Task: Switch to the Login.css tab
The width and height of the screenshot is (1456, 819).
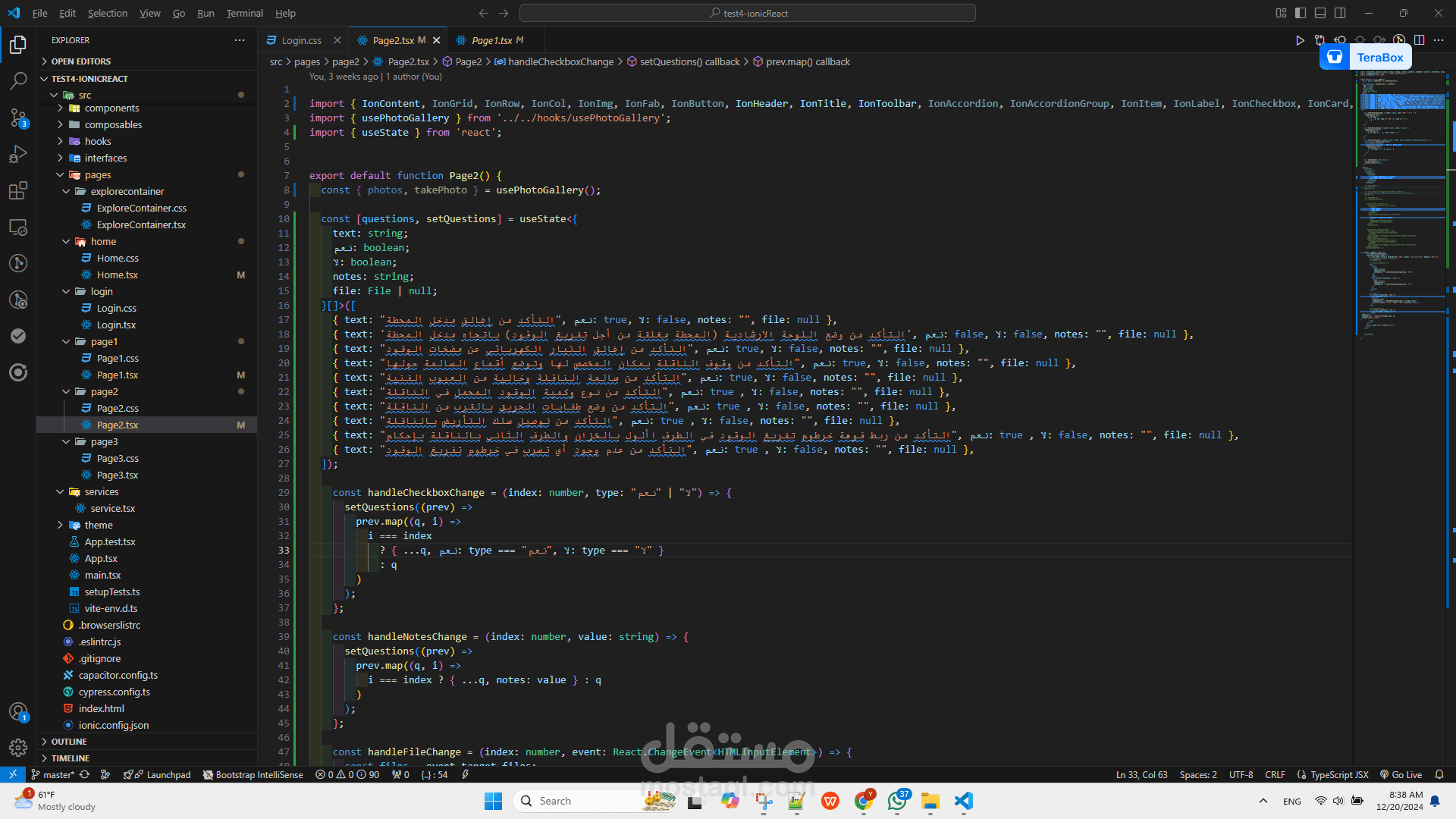Action: pos(301,40)
